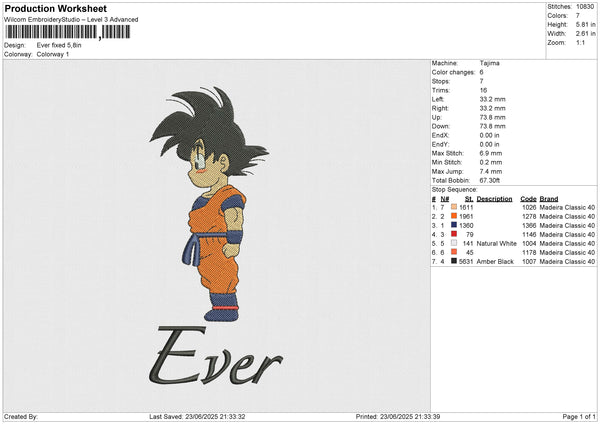Select Max Jump value 7.4 mm
600x424 pixels.
click(491, 171)
